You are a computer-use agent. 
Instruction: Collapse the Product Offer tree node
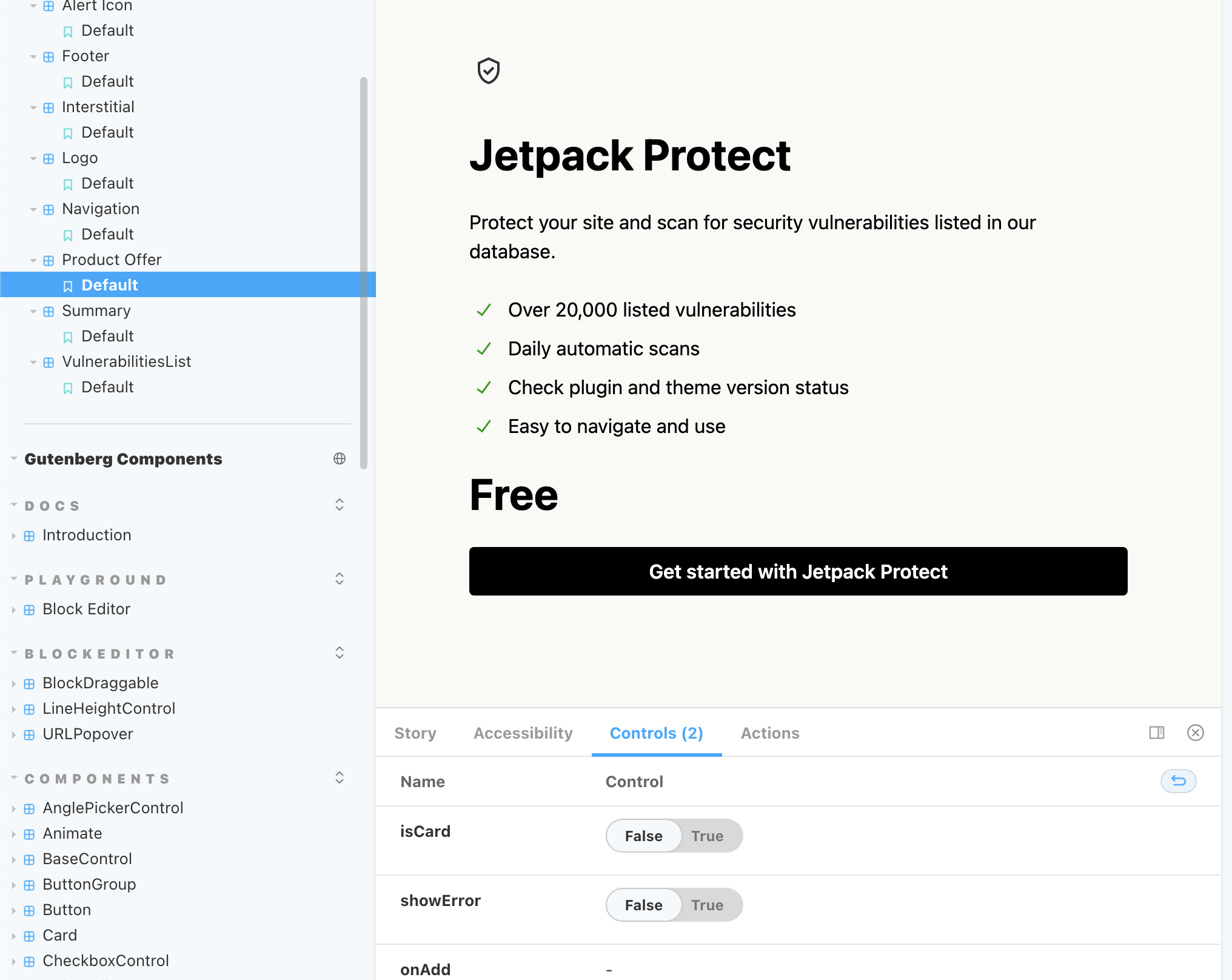click(x=33, y=260)
